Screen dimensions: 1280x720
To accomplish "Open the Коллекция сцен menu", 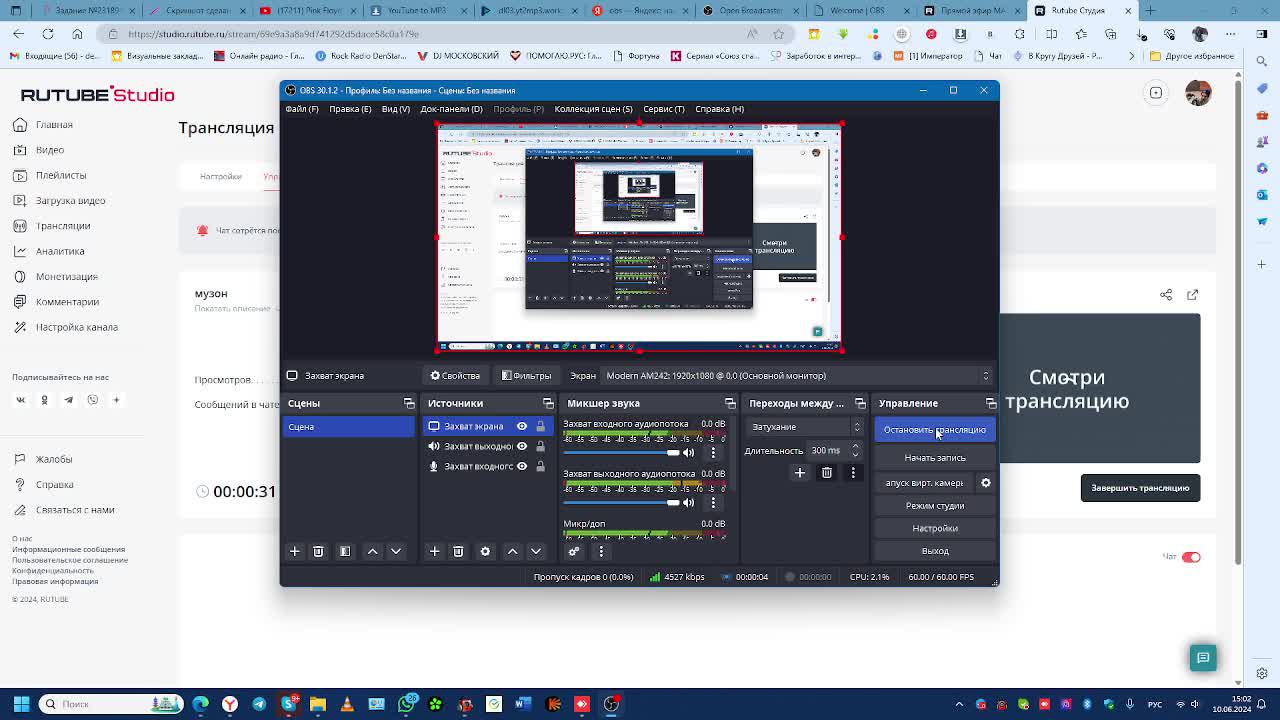I will coord(593,109).
